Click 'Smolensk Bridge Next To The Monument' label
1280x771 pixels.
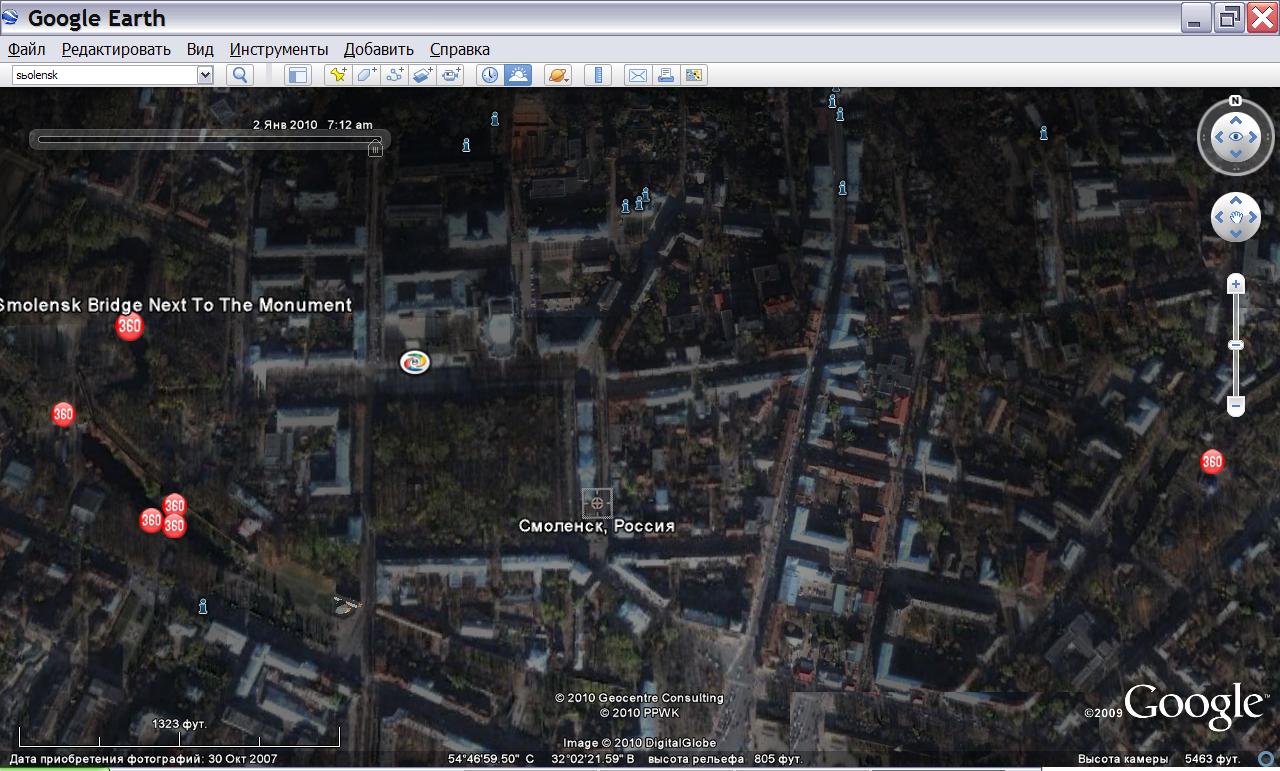pyautogui.click(x=175, y=305)
